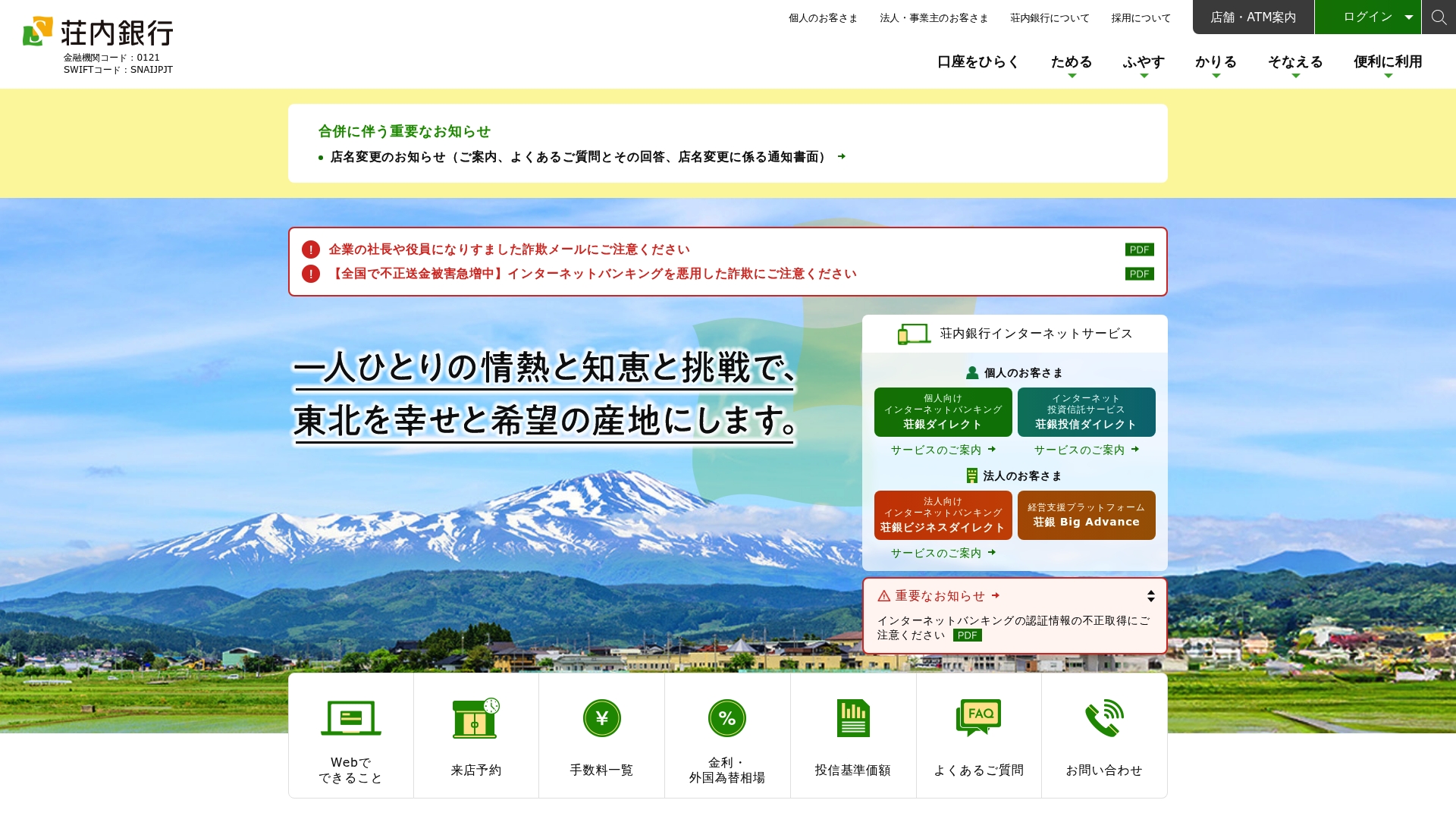The width and height of the screenshot is (1456, 819).
Task: Click the よくあるご質問 FAQ icon
Action: coord(978,717)
